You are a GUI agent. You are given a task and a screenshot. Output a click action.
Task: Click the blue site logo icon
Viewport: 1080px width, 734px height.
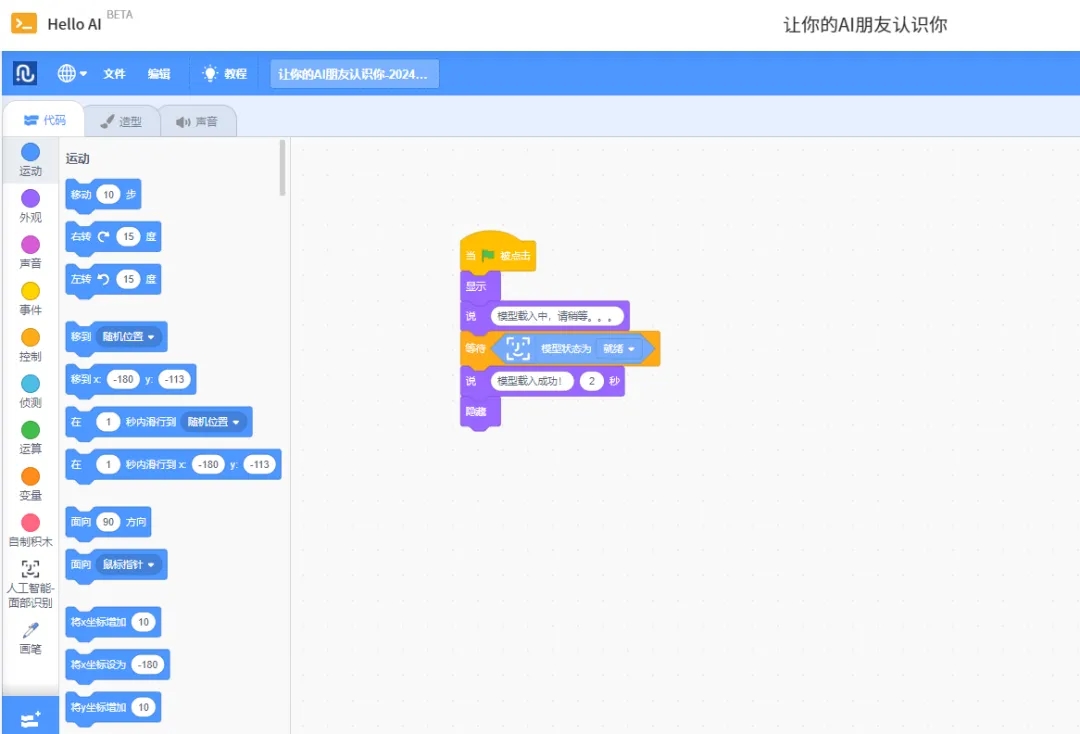coord(25,73)
